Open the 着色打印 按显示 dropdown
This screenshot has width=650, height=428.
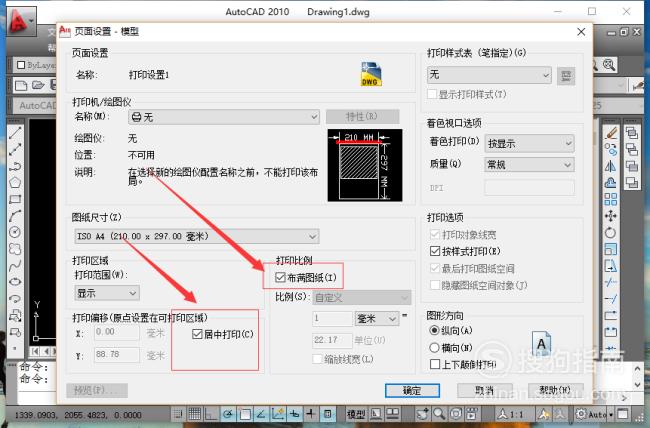[x=529, y=143]
